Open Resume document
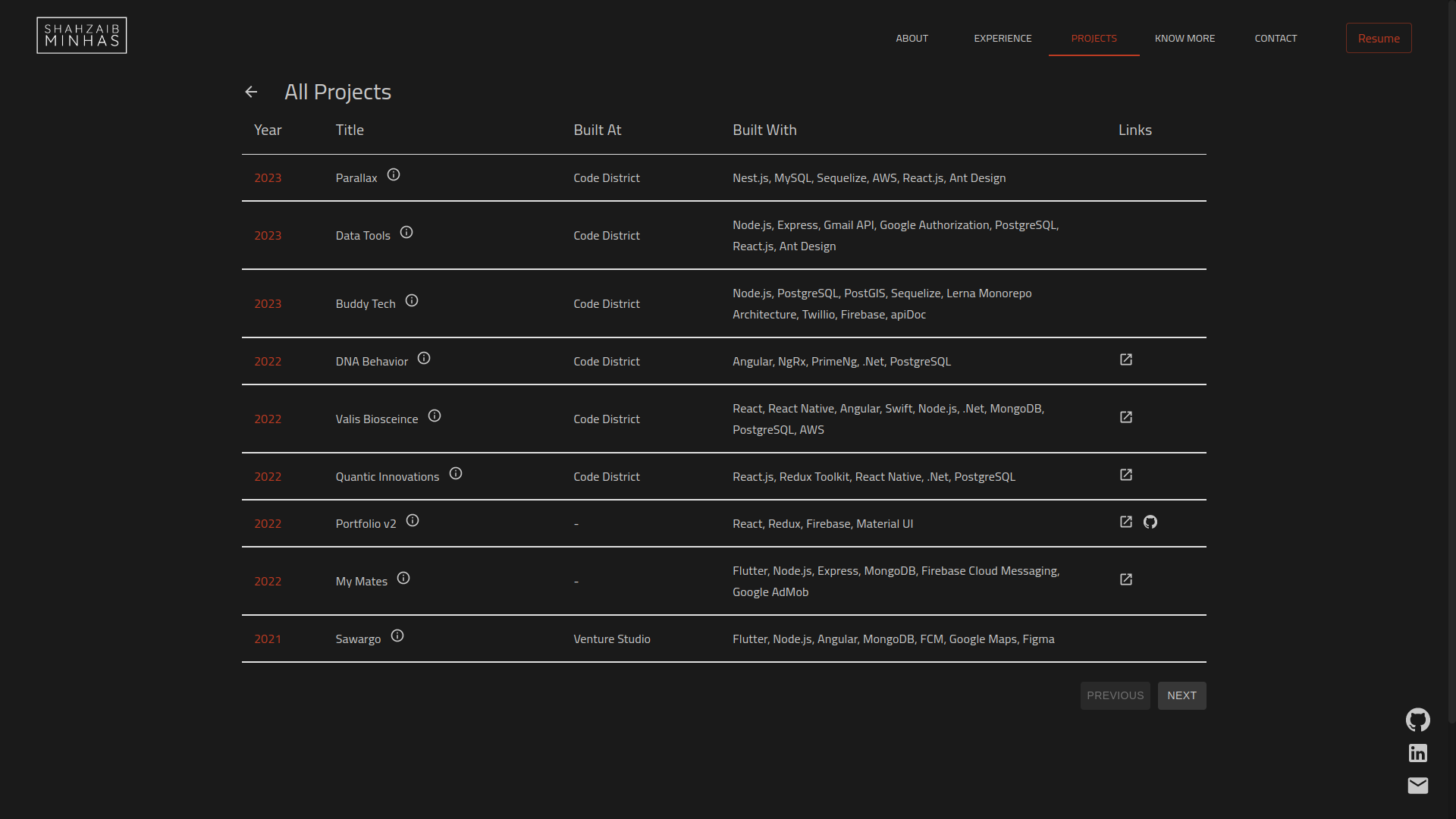1456x819 pixels. pos(1378,38)
